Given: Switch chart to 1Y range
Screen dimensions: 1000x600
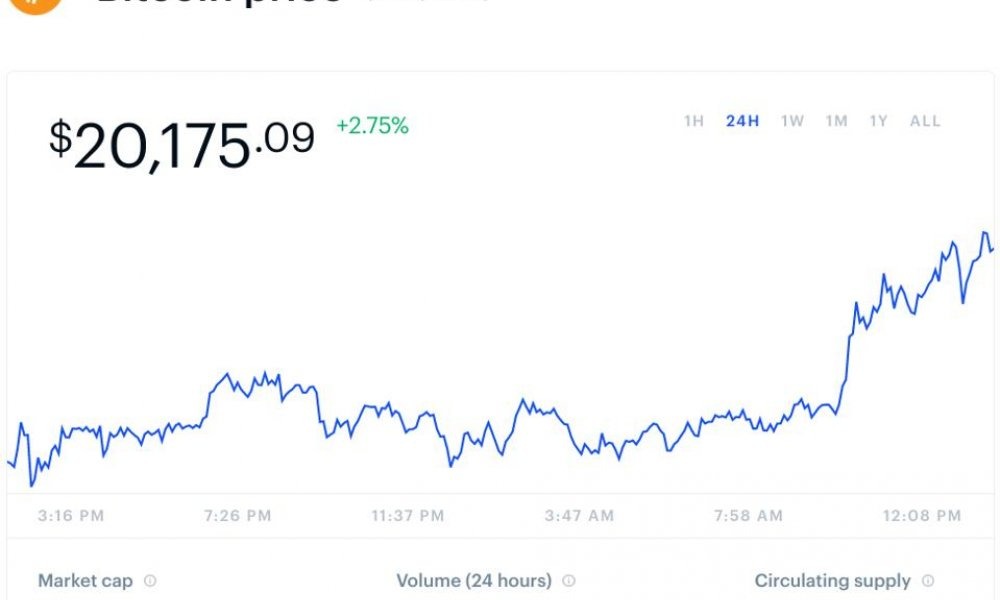Looking at the screenshot, I should 878,121.
